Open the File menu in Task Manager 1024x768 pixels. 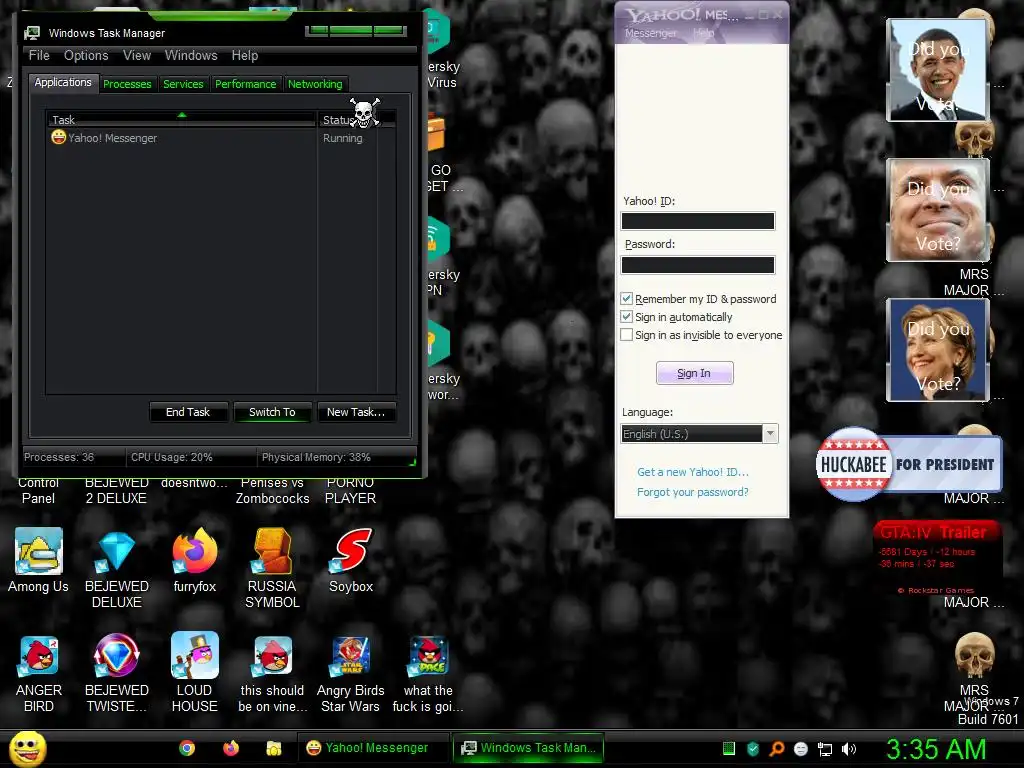(39, 56)
